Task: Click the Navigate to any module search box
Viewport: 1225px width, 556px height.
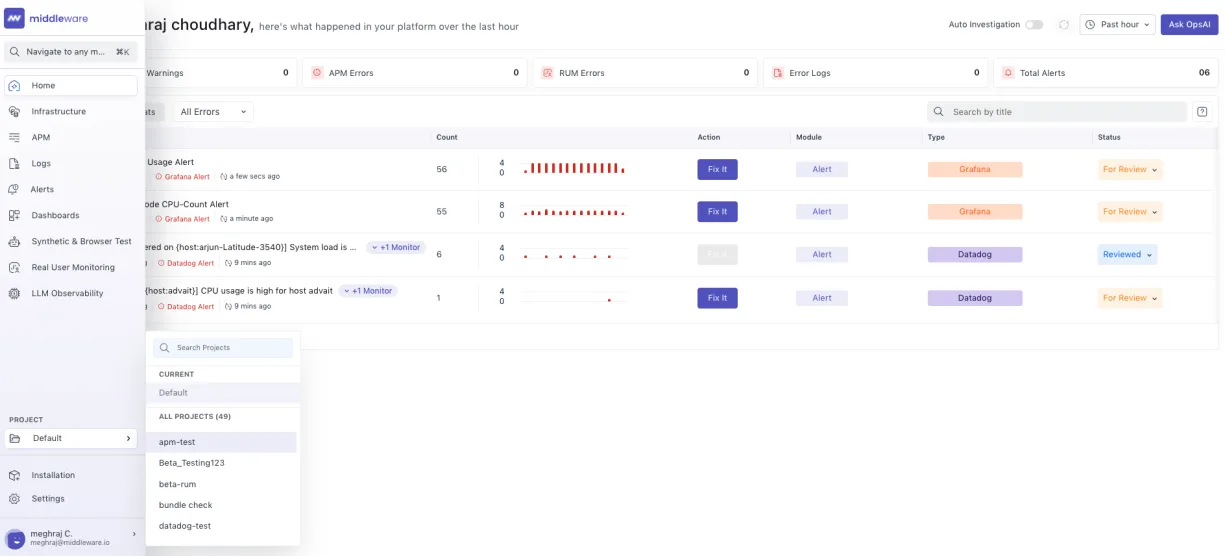Action: 71,51
